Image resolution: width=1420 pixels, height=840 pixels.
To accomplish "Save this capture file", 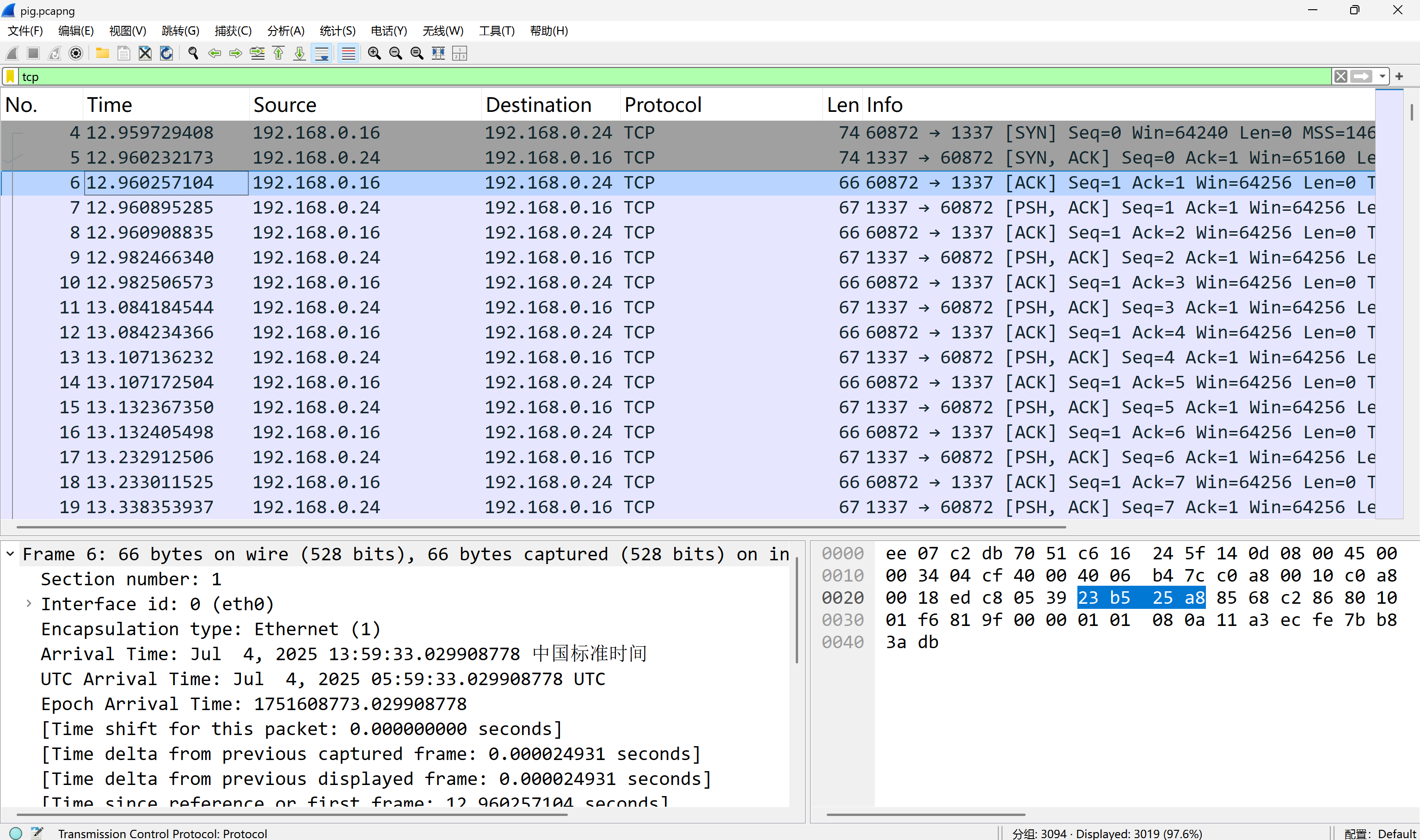I will 124,53.
